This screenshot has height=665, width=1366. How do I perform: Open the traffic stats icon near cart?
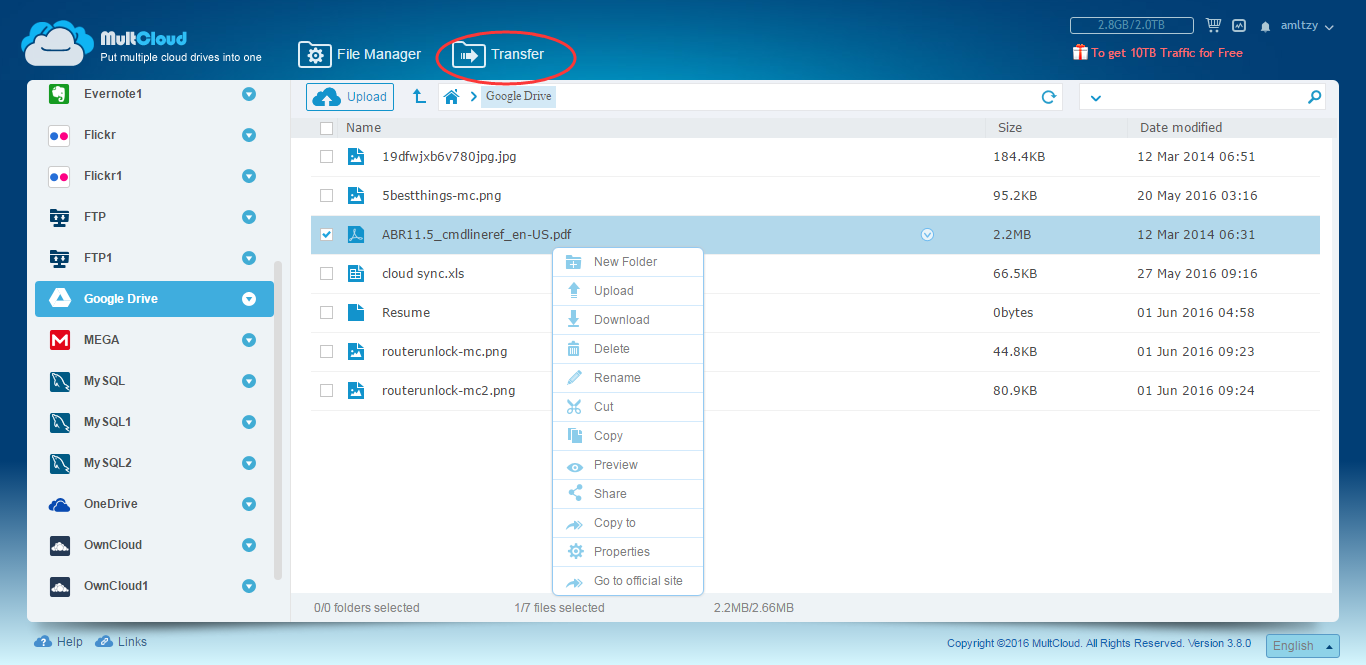(x=1239, y=26)
